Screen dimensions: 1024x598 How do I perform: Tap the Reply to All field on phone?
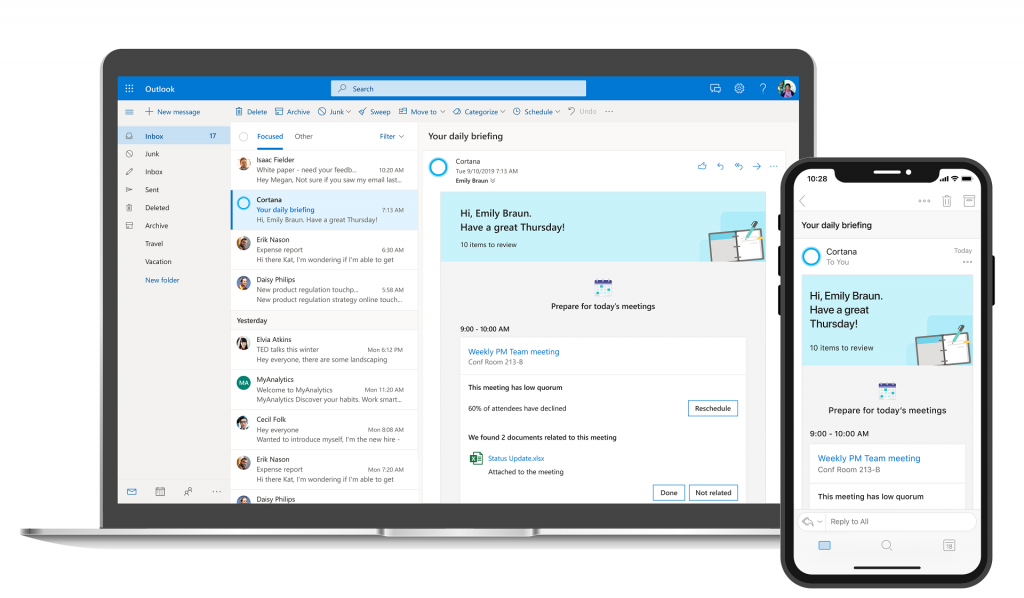[x=901, y=522]
